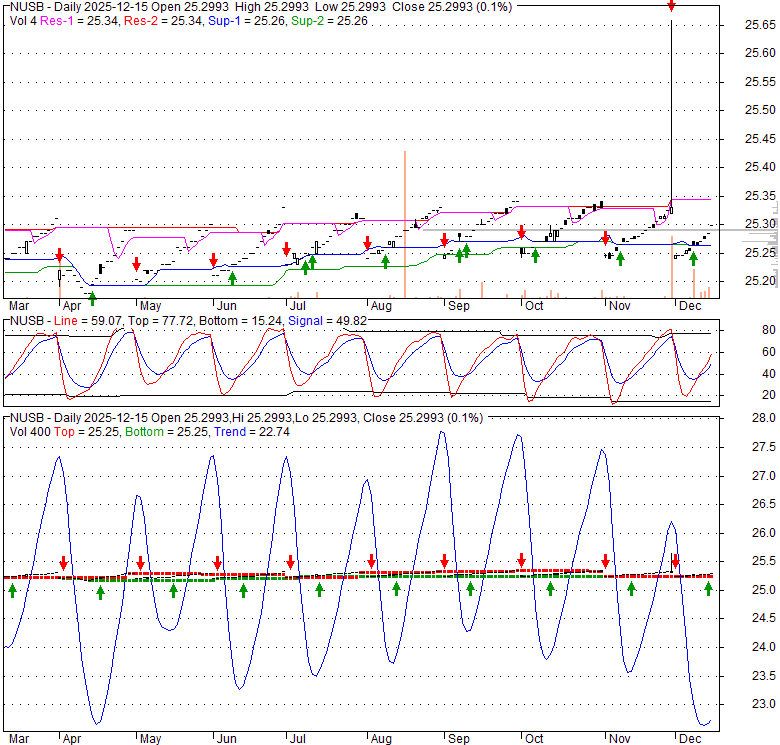Click the green arrow below the April low
This screenshot has width=780, height=745.
pyautogui.click(x=93, y=296)
